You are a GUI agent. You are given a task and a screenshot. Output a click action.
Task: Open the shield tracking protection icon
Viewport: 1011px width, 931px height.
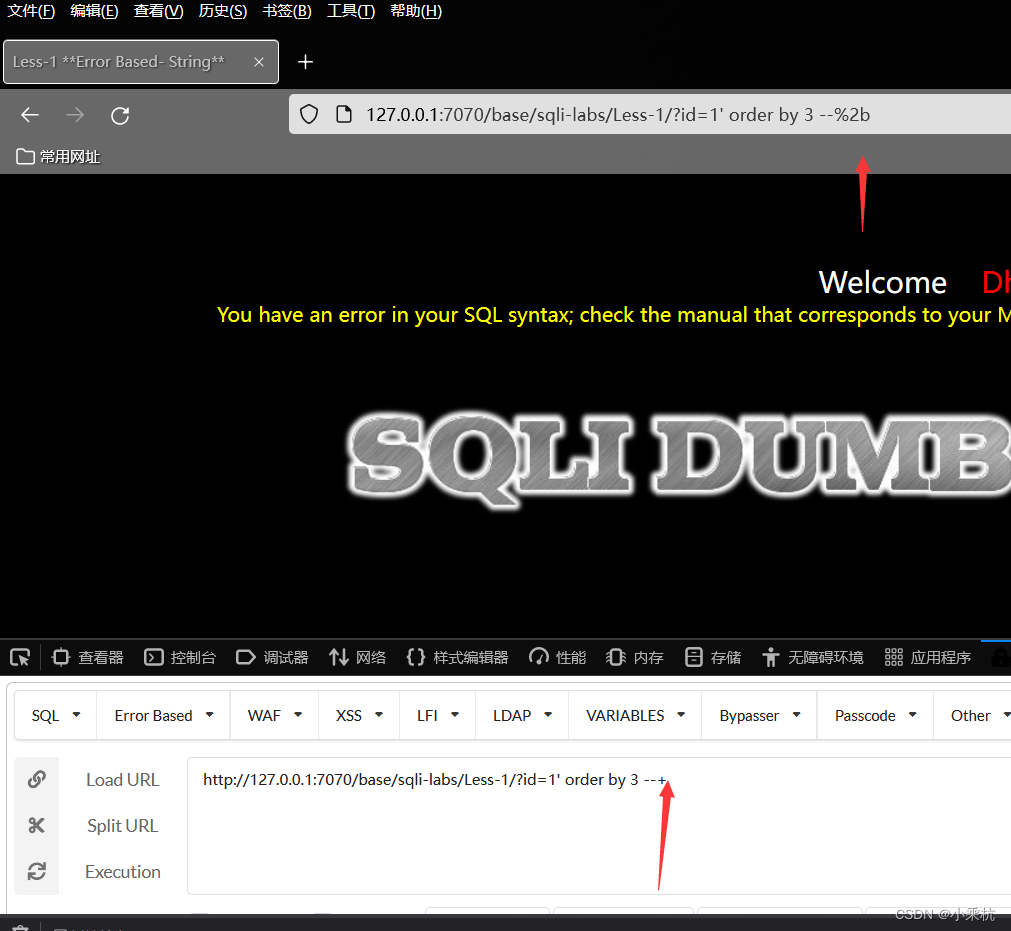309,115
